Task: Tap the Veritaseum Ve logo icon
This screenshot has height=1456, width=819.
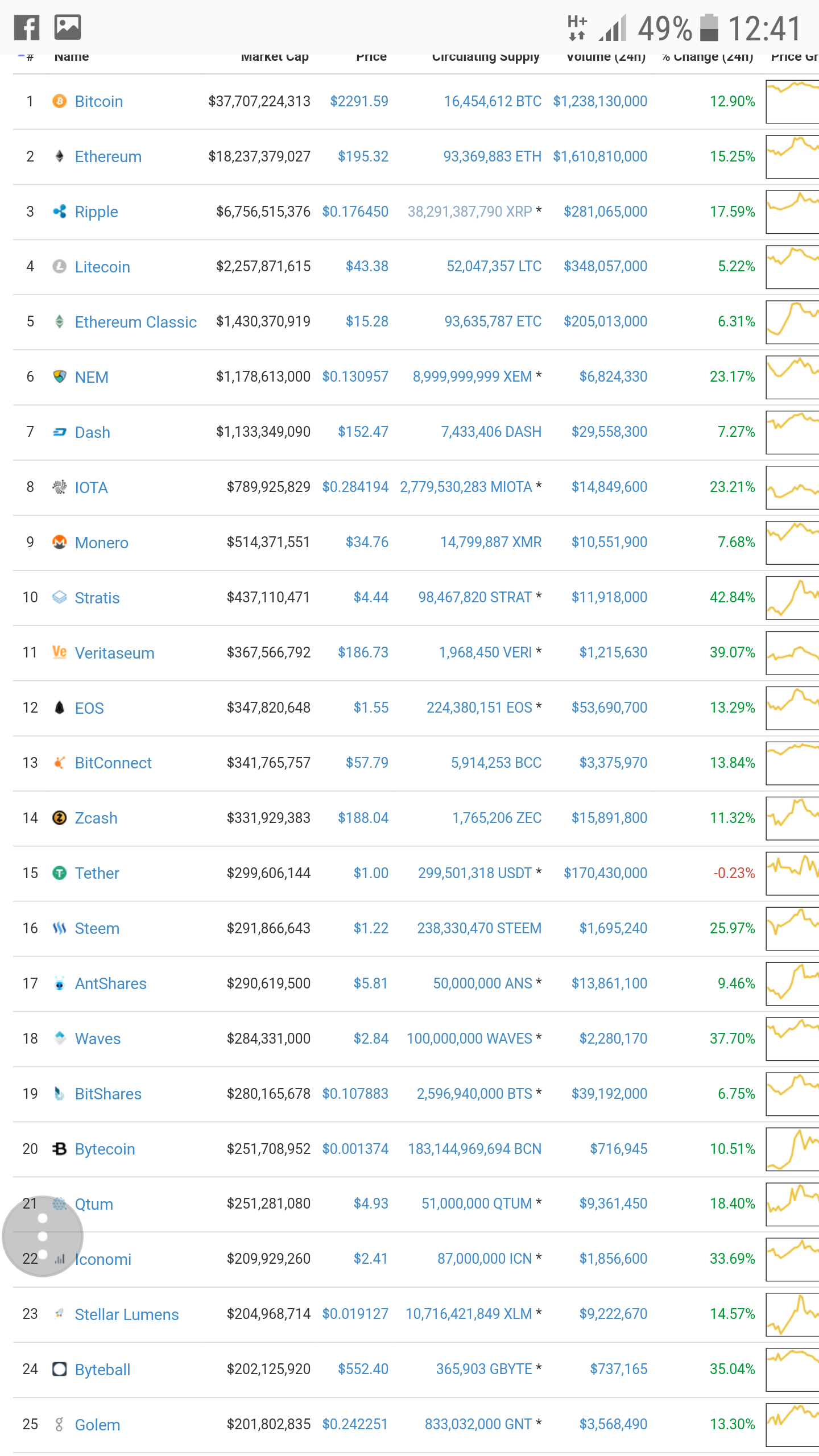Action: click(59, 652)
